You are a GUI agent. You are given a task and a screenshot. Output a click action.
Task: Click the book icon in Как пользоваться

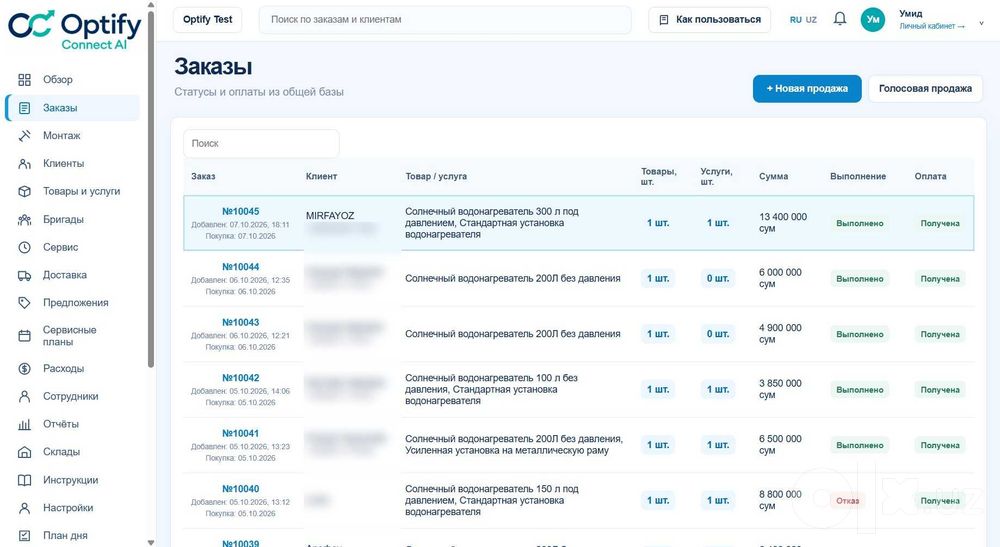tap(663, 20)
